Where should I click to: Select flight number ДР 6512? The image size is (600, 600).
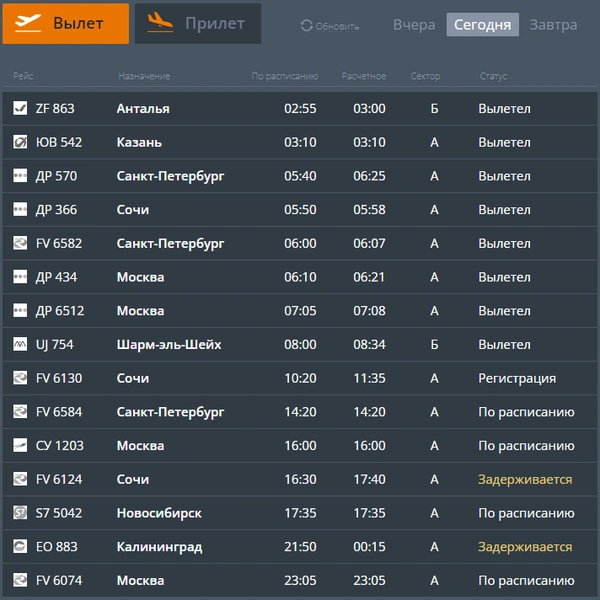[60, 311]
